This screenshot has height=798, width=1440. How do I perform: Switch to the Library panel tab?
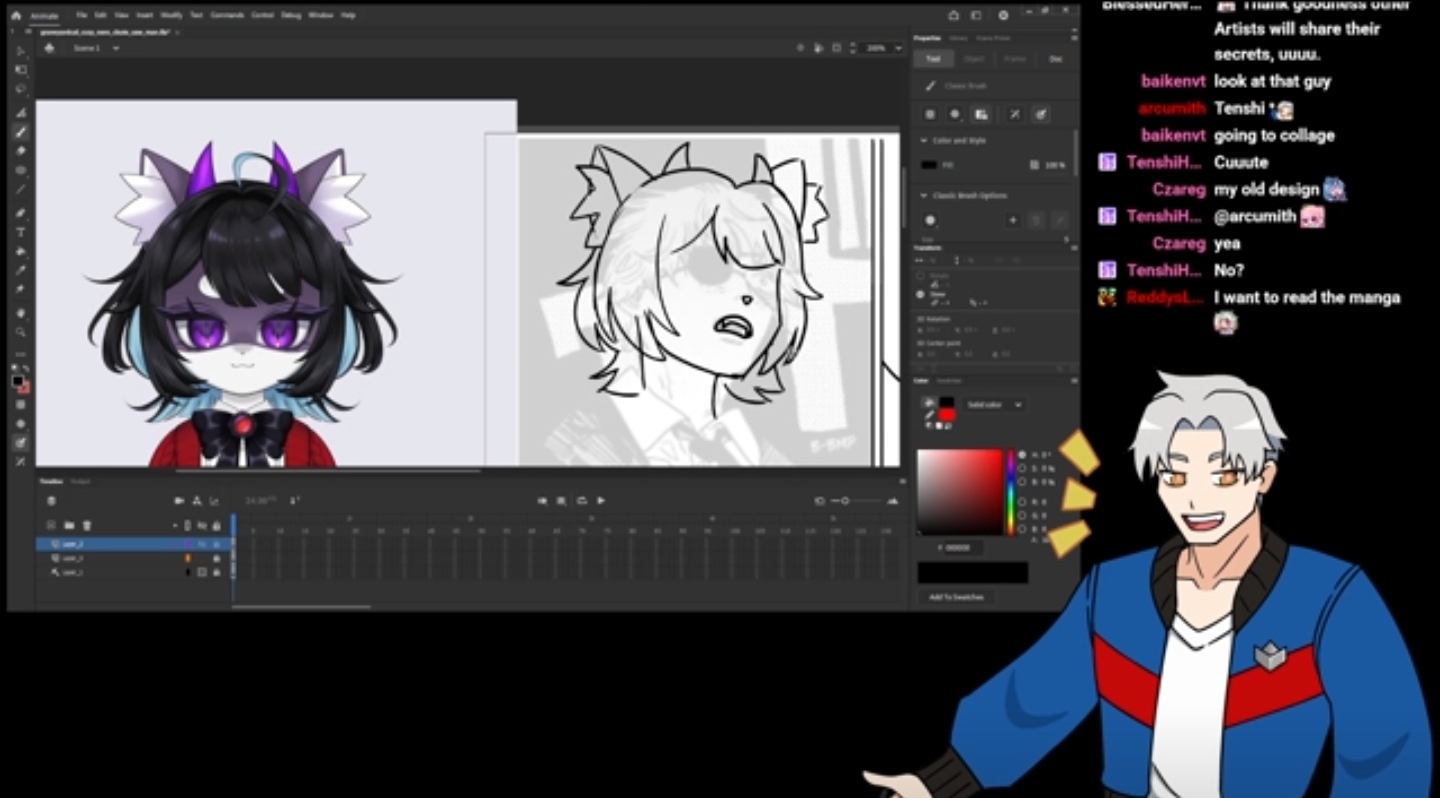click(x=958, y=38)
